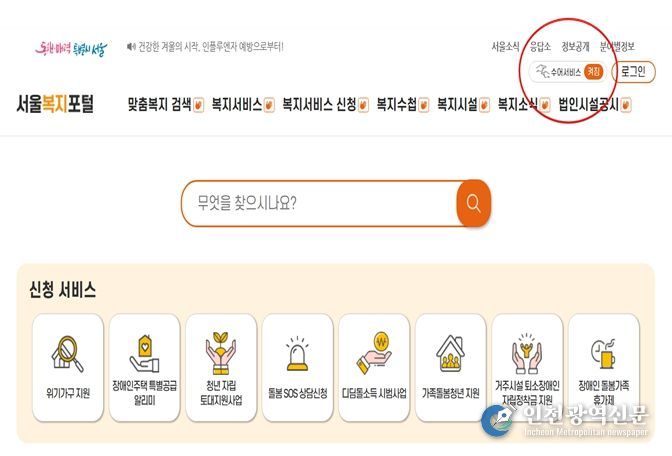Select 청년 자립 토대지원사업 icon card
This screenshot has height=456, width=672.
(x=221, y=367)
